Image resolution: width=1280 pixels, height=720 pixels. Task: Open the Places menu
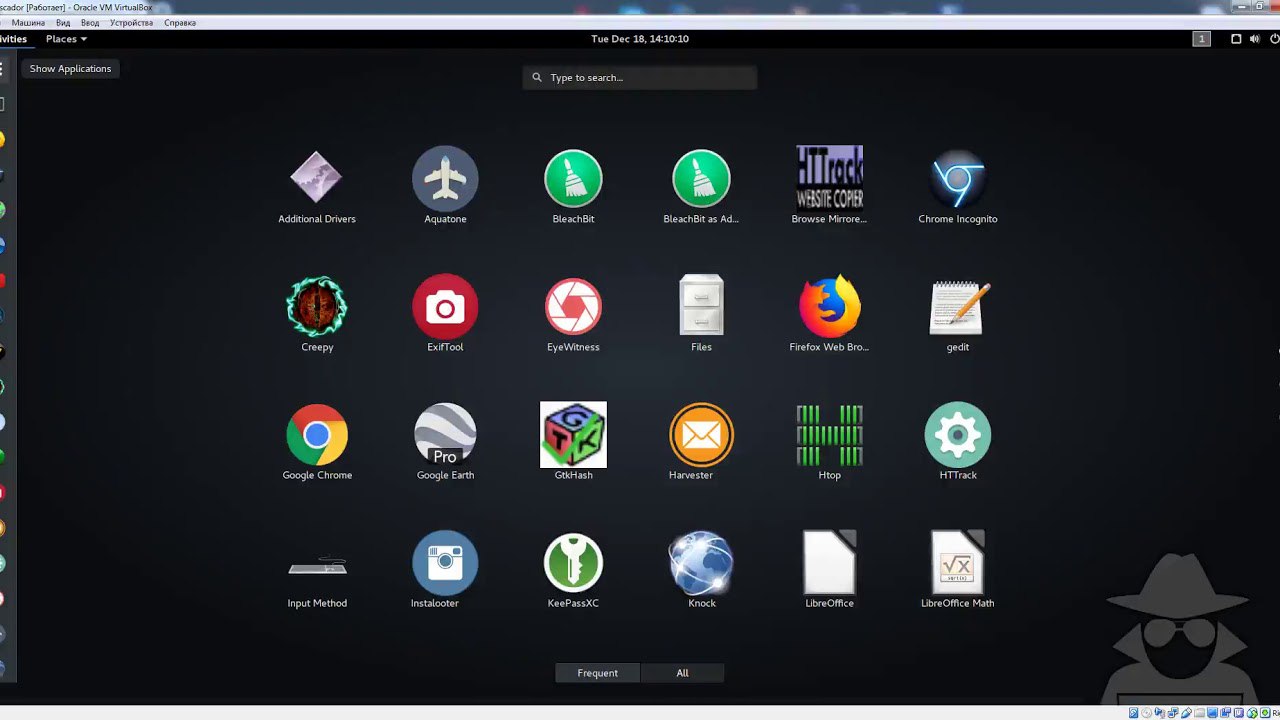66,39
